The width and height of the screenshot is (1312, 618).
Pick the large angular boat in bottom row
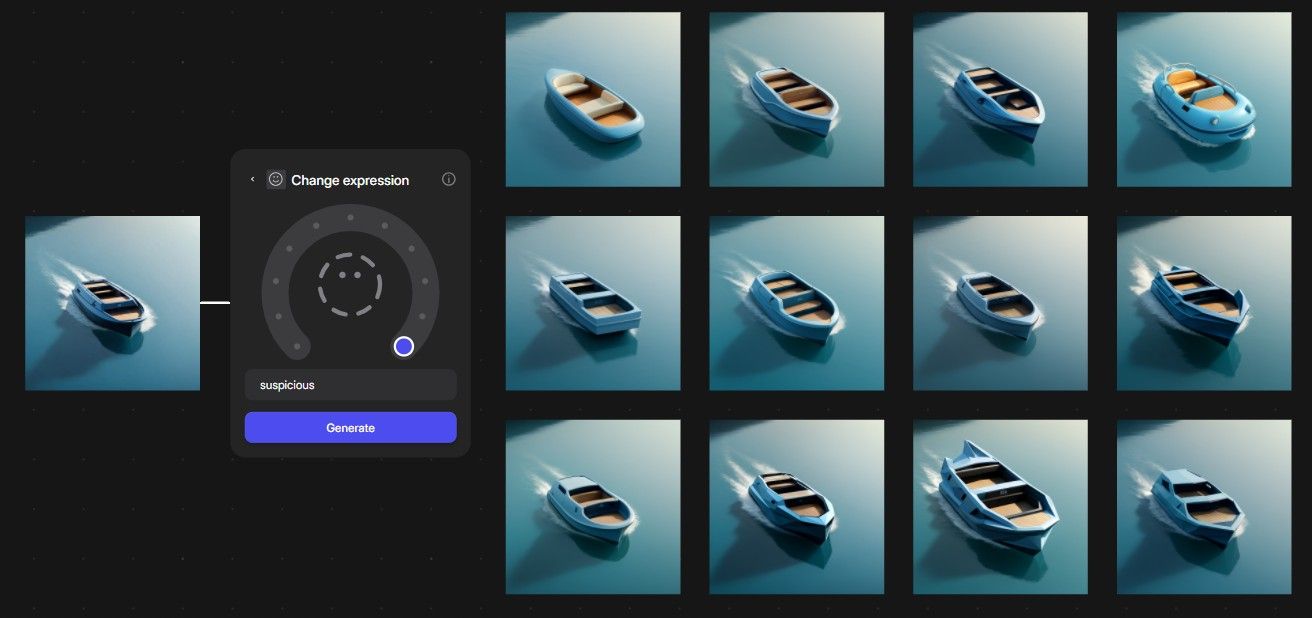[1000, 507]
